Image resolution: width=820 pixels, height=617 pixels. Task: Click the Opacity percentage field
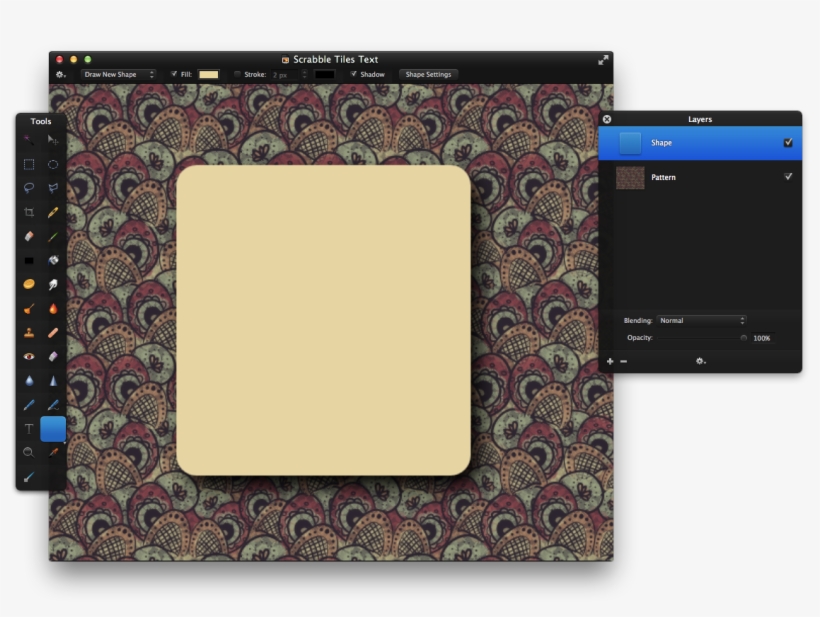[762, 338]
